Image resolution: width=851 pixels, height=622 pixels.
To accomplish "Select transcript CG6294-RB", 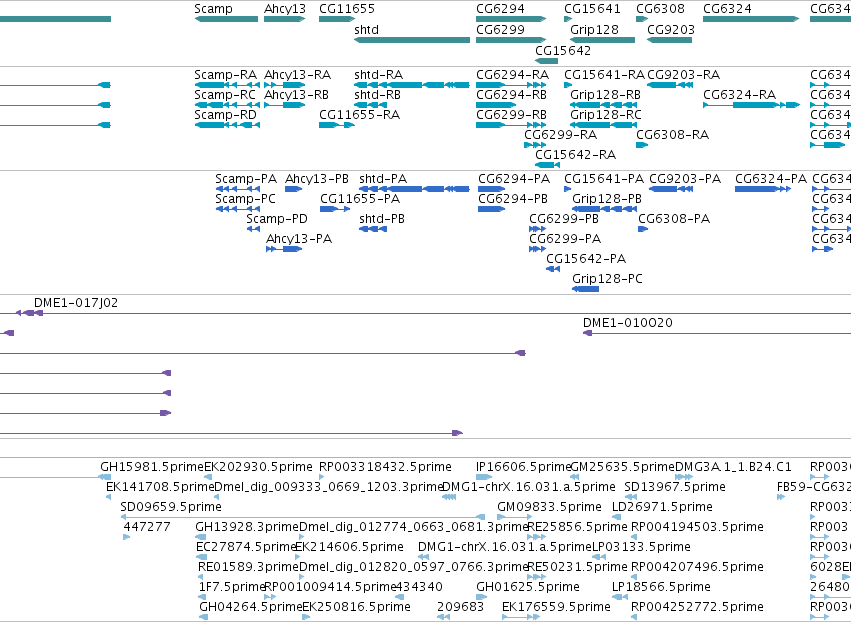I will [x=511, y=95].
